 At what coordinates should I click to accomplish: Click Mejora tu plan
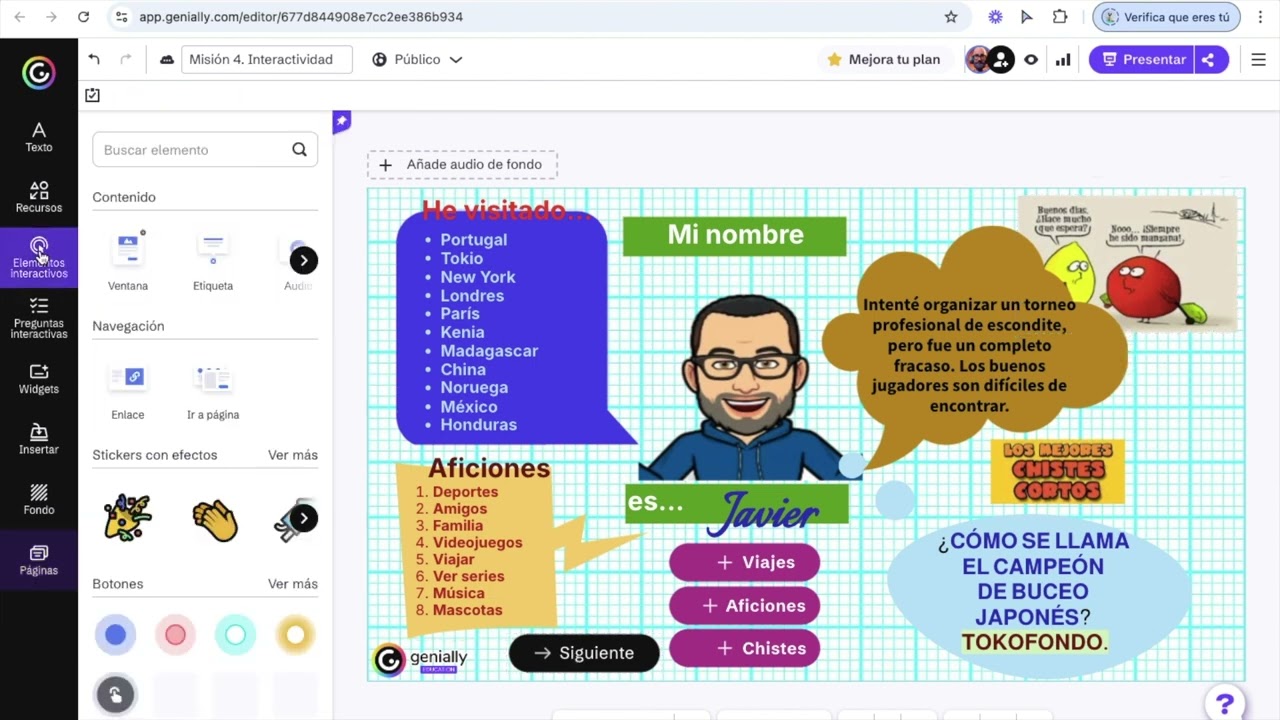[884, 59]
